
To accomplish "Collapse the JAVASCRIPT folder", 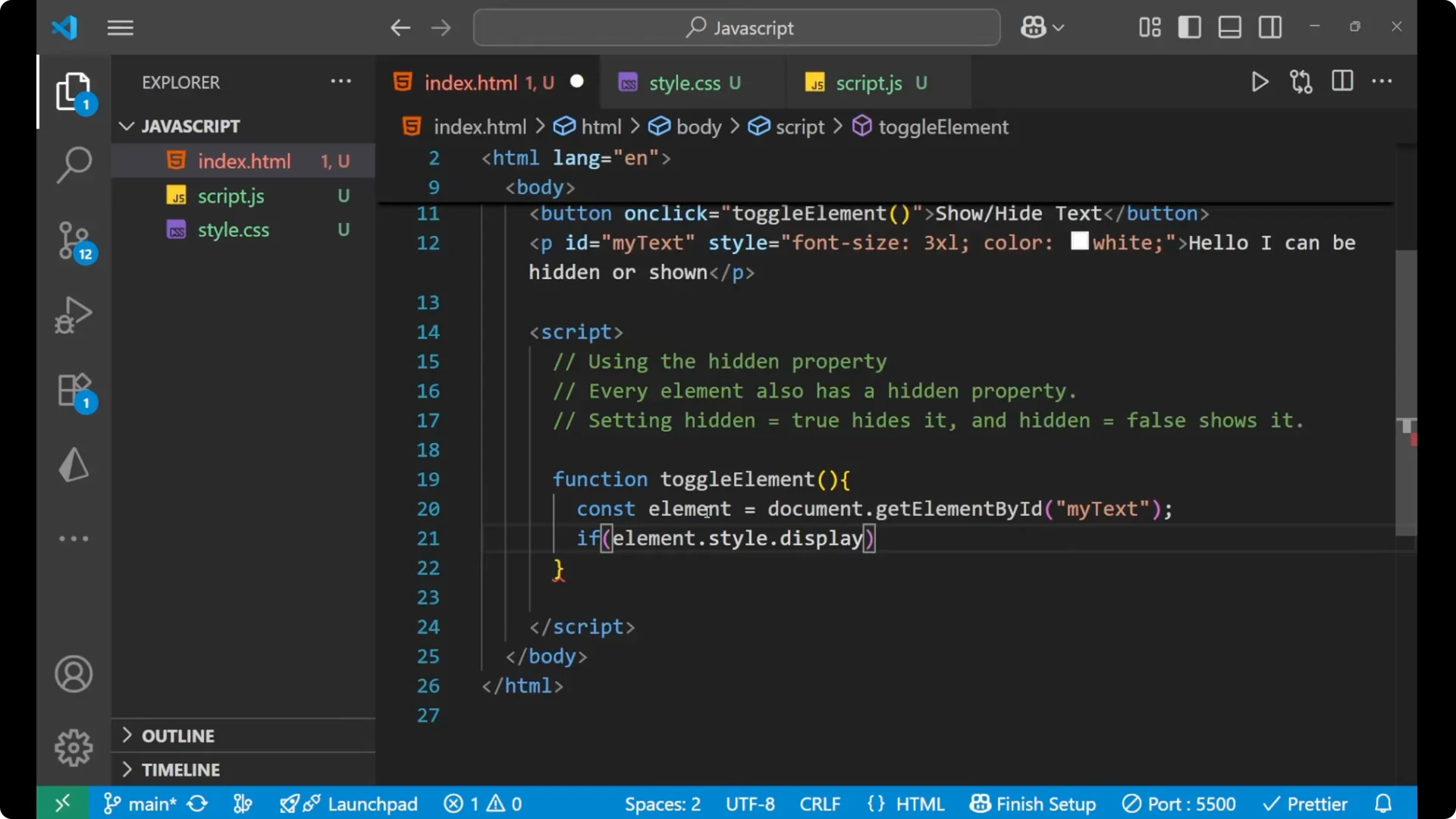I will point(126,125).
